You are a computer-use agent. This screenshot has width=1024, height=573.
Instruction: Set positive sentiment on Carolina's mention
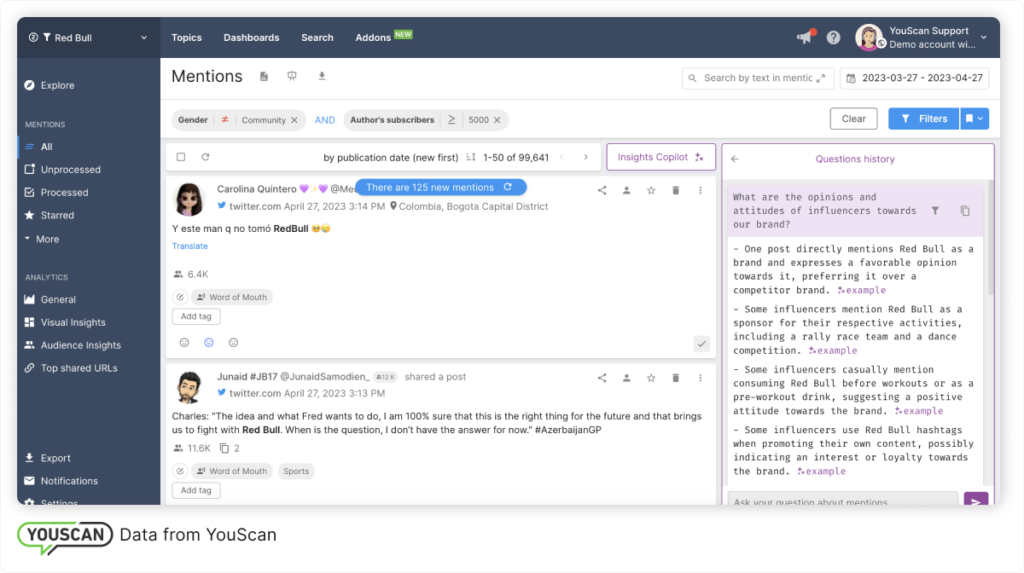184,342
